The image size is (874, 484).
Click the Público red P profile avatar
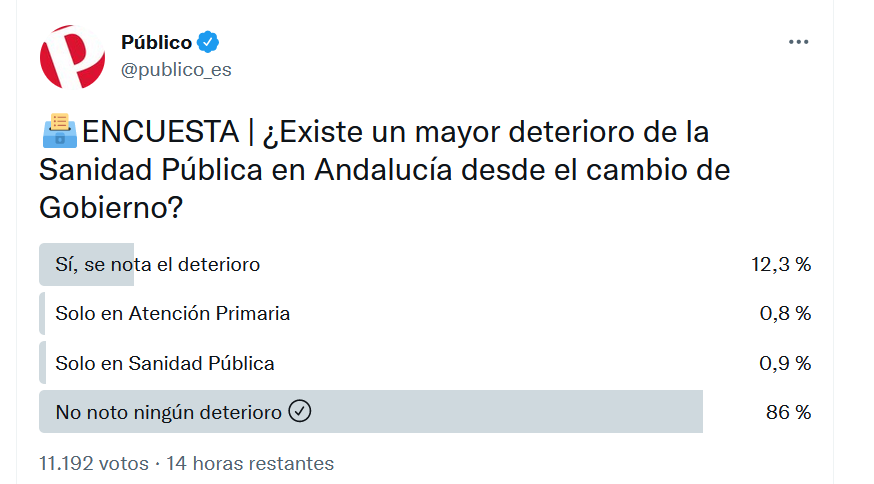click(72, 57)
